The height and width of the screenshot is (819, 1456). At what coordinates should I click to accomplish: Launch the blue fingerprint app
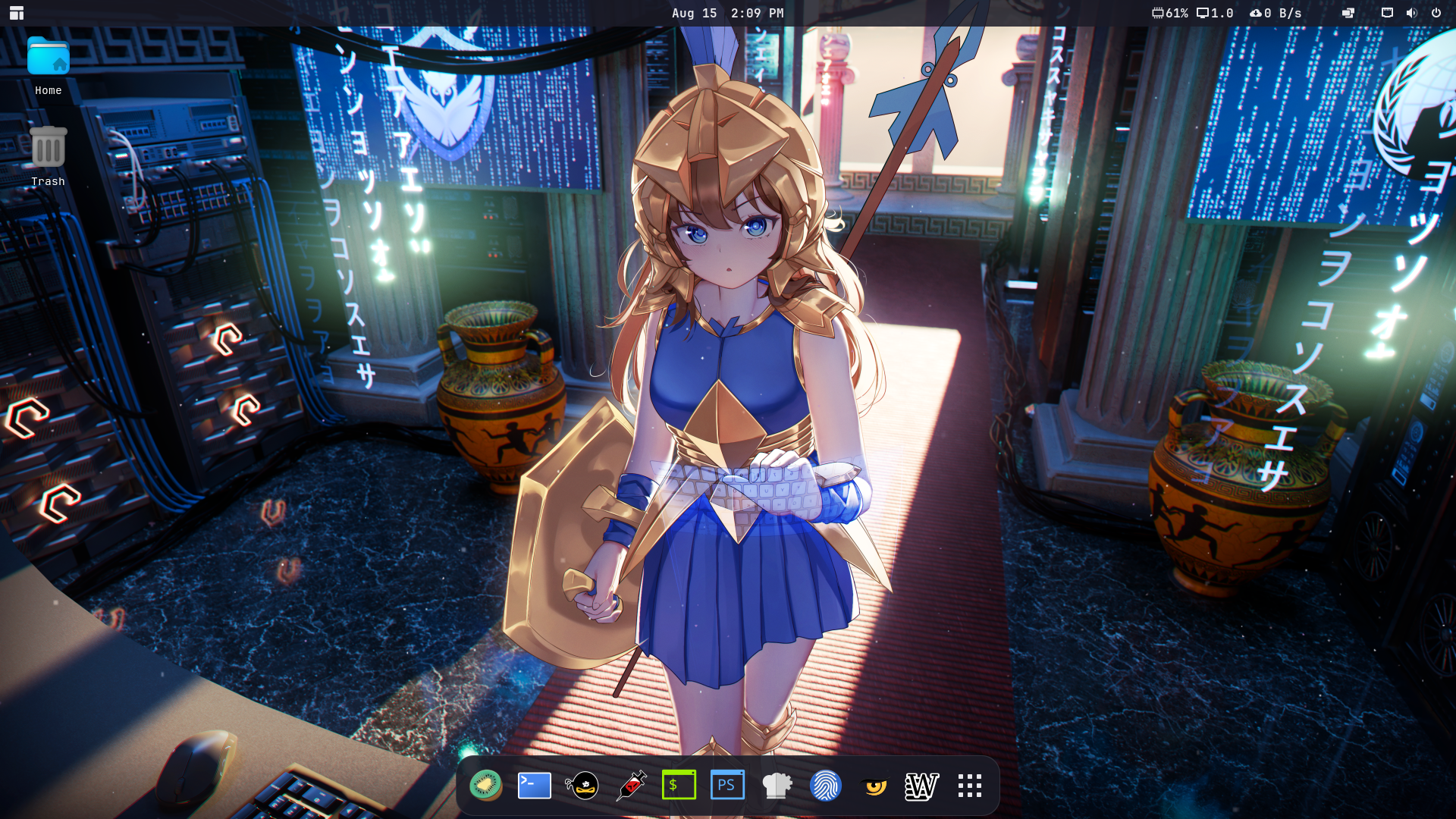(x=825, y=786)
